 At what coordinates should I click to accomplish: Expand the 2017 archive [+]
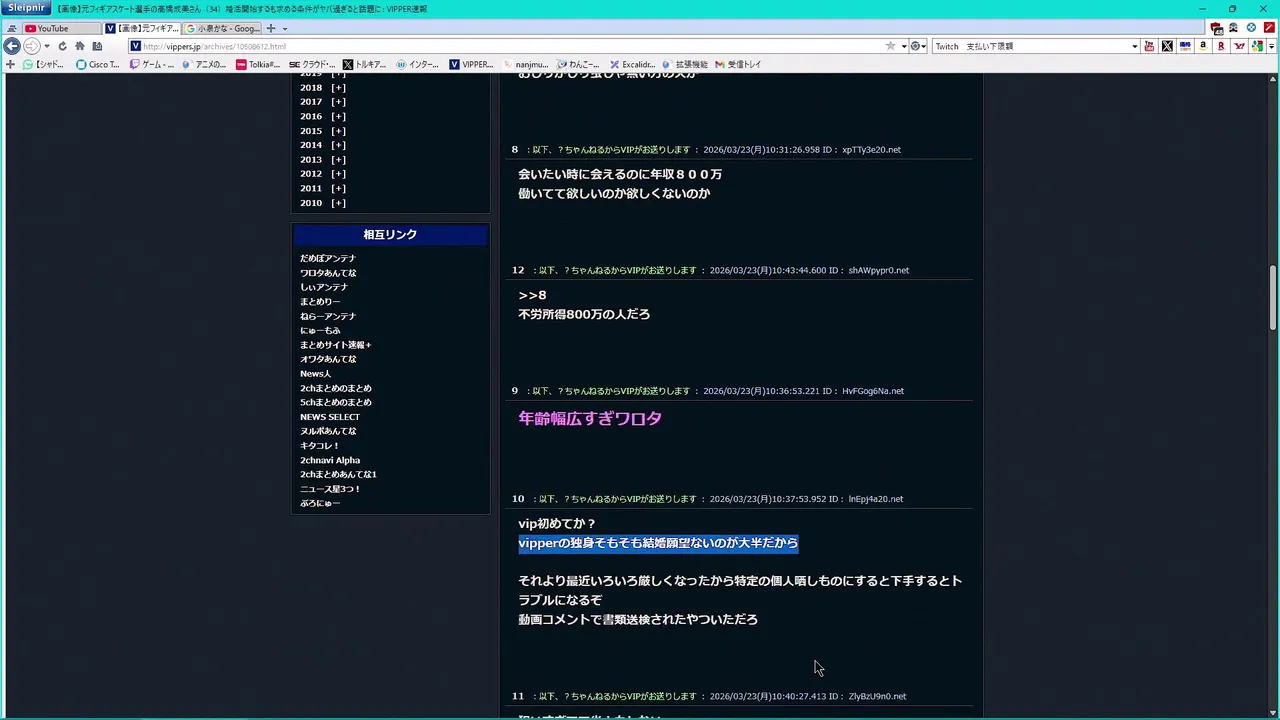[339, 102]
